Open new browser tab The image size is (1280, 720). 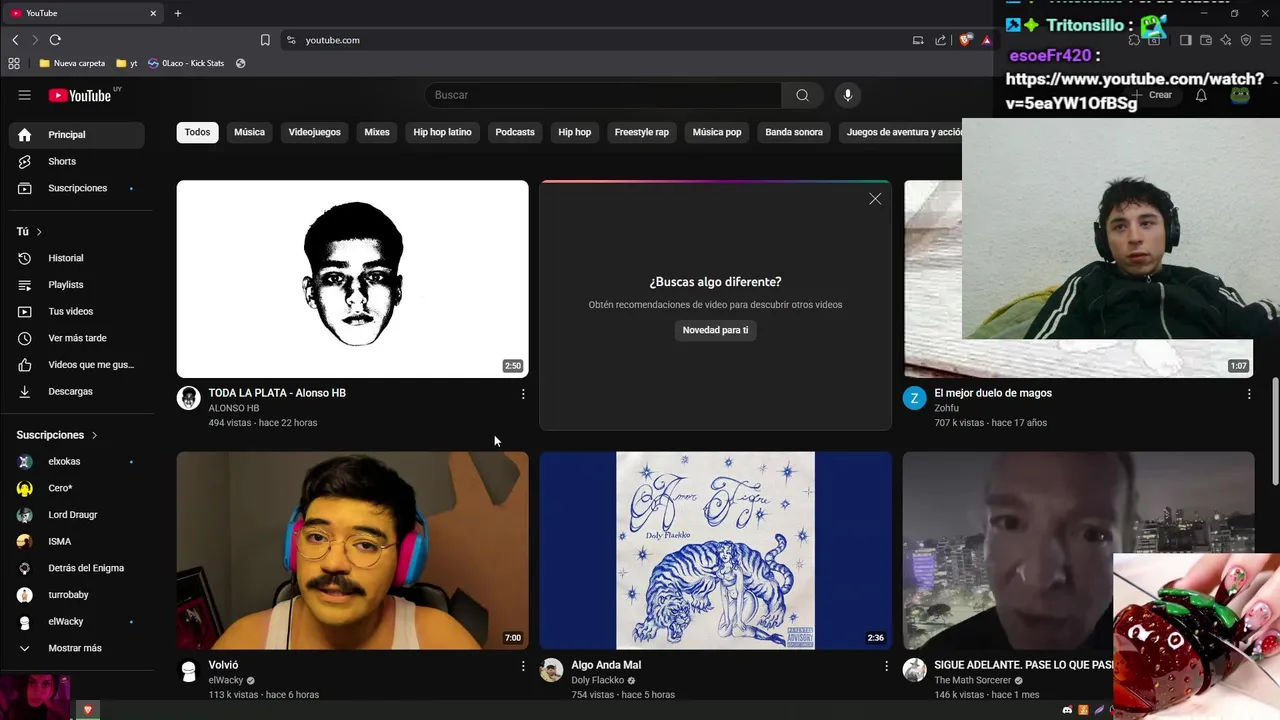pyautogui.click(x=178, y=13)
